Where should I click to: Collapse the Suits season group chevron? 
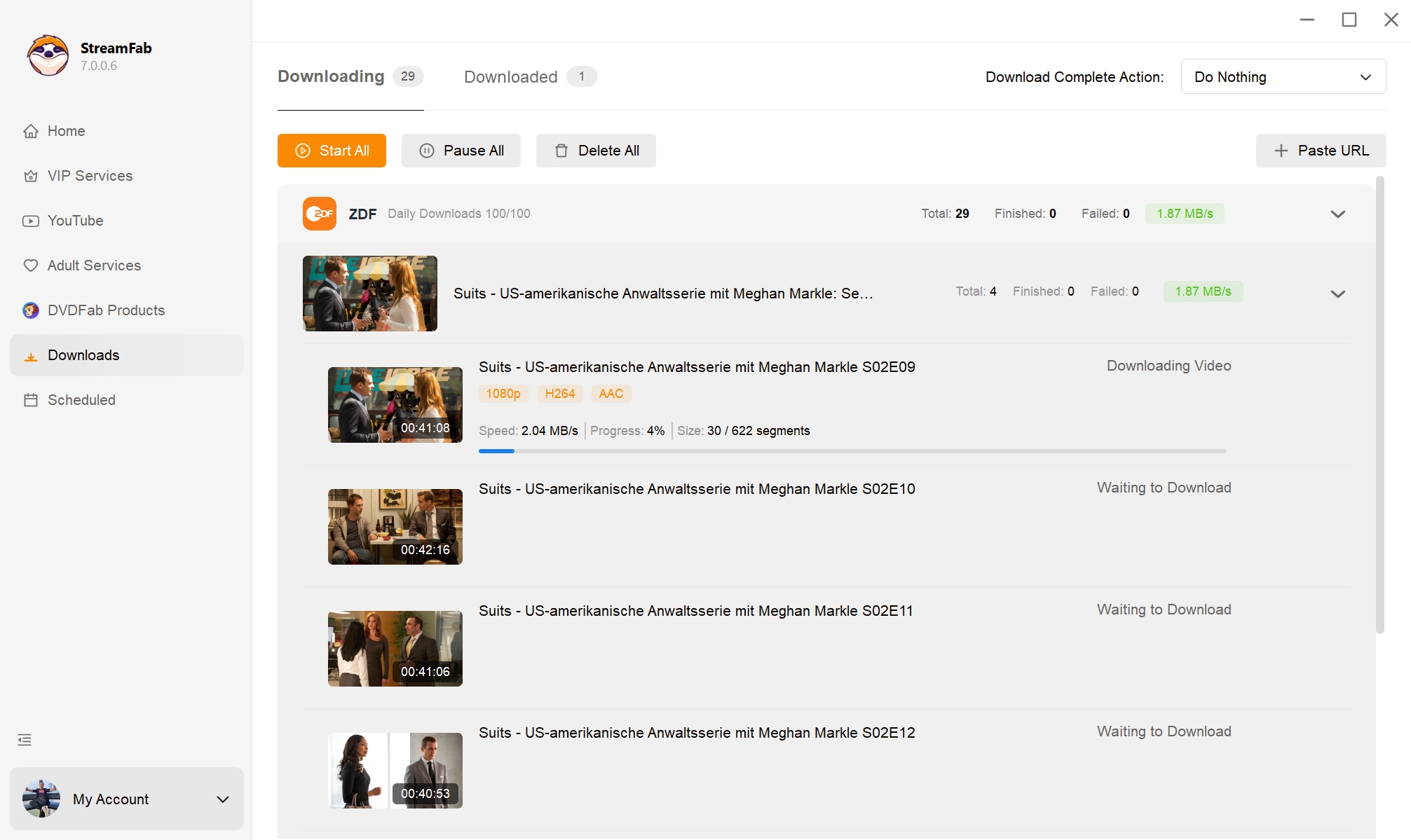(x=1337, y=294)
